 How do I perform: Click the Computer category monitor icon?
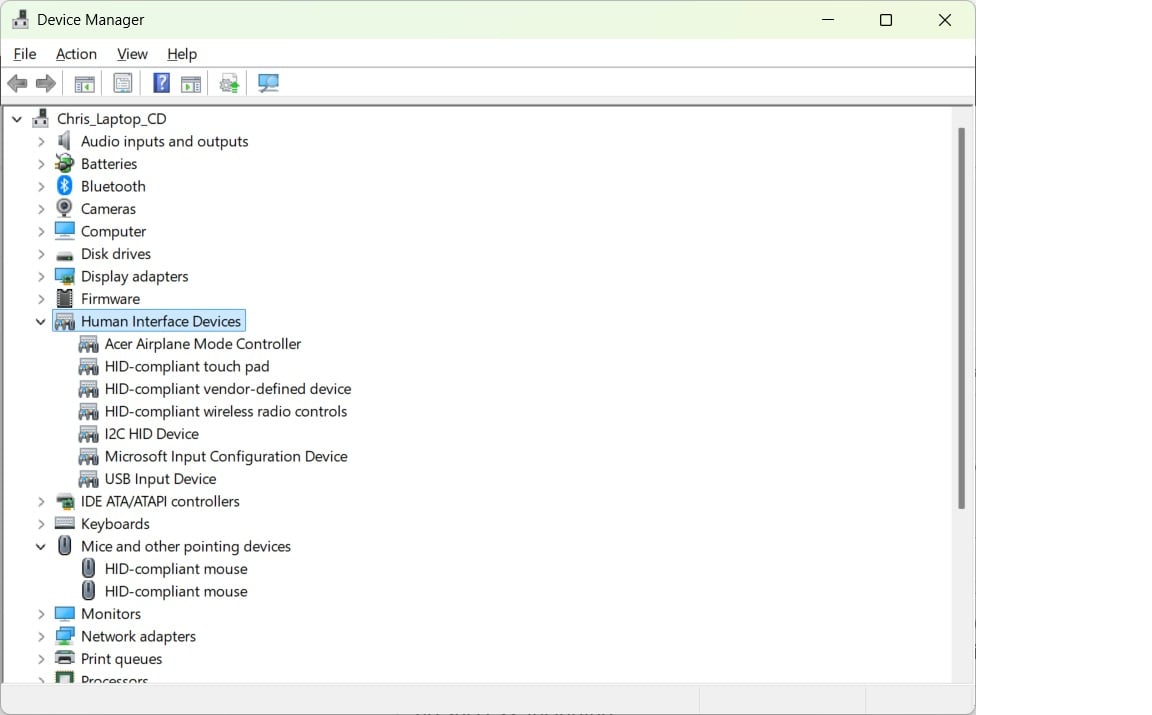click(65, 231)
